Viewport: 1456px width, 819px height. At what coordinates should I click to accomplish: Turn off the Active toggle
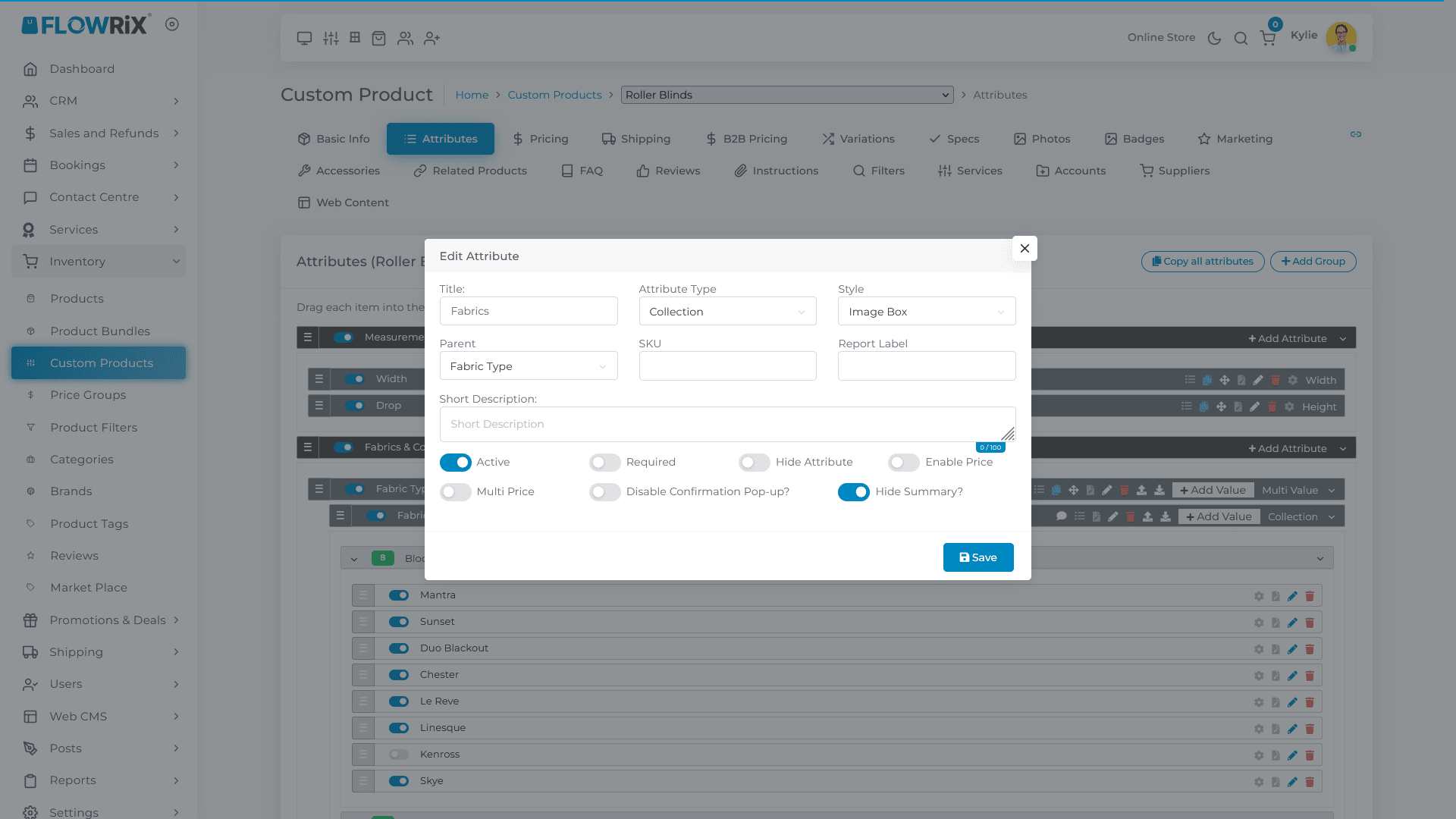click(455, 463)
